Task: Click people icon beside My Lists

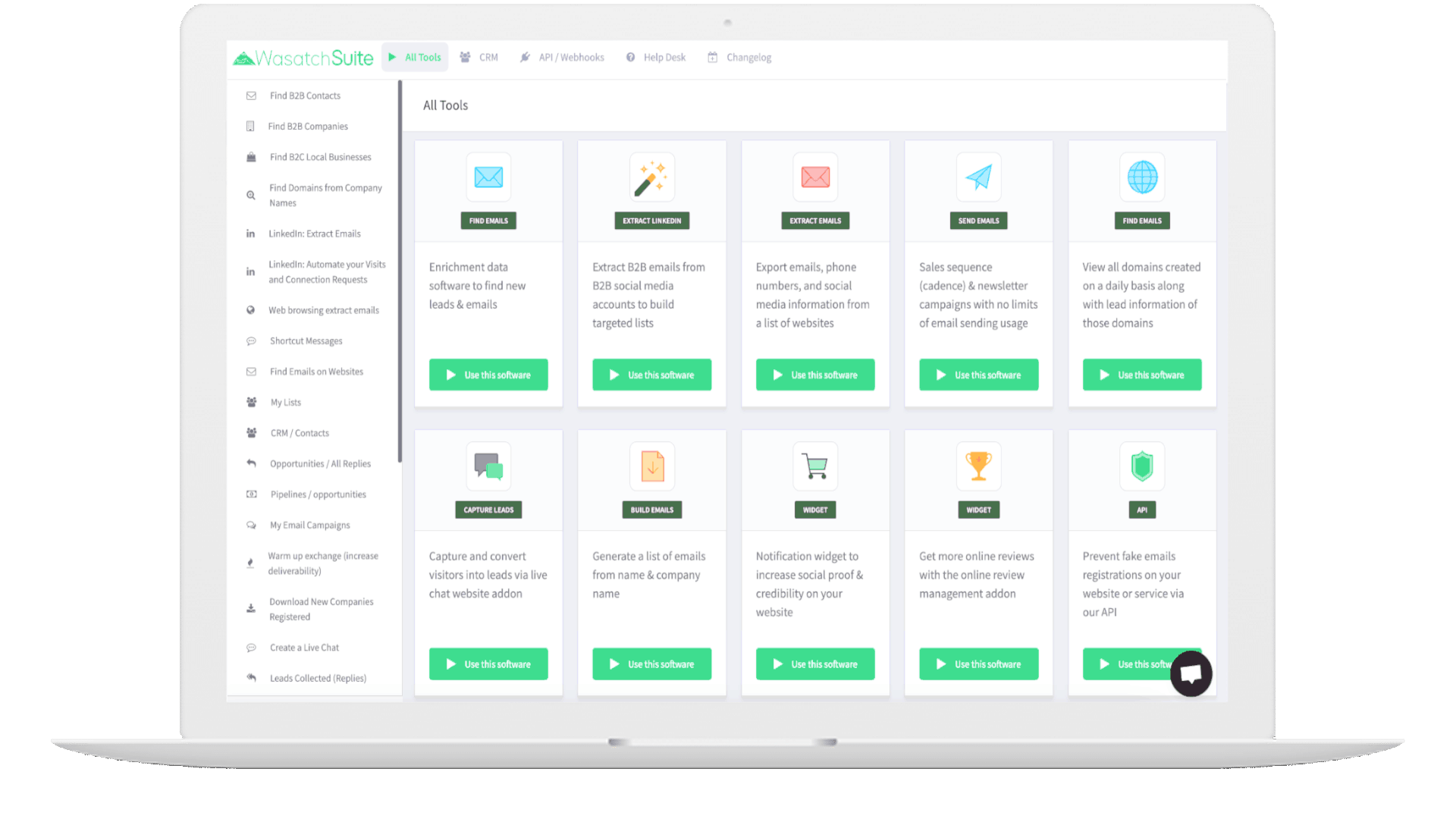Action: [252, 402]
